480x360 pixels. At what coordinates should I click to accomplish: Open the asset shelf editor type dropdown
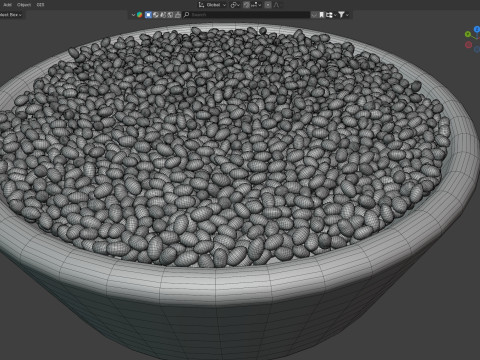(133, 15)
